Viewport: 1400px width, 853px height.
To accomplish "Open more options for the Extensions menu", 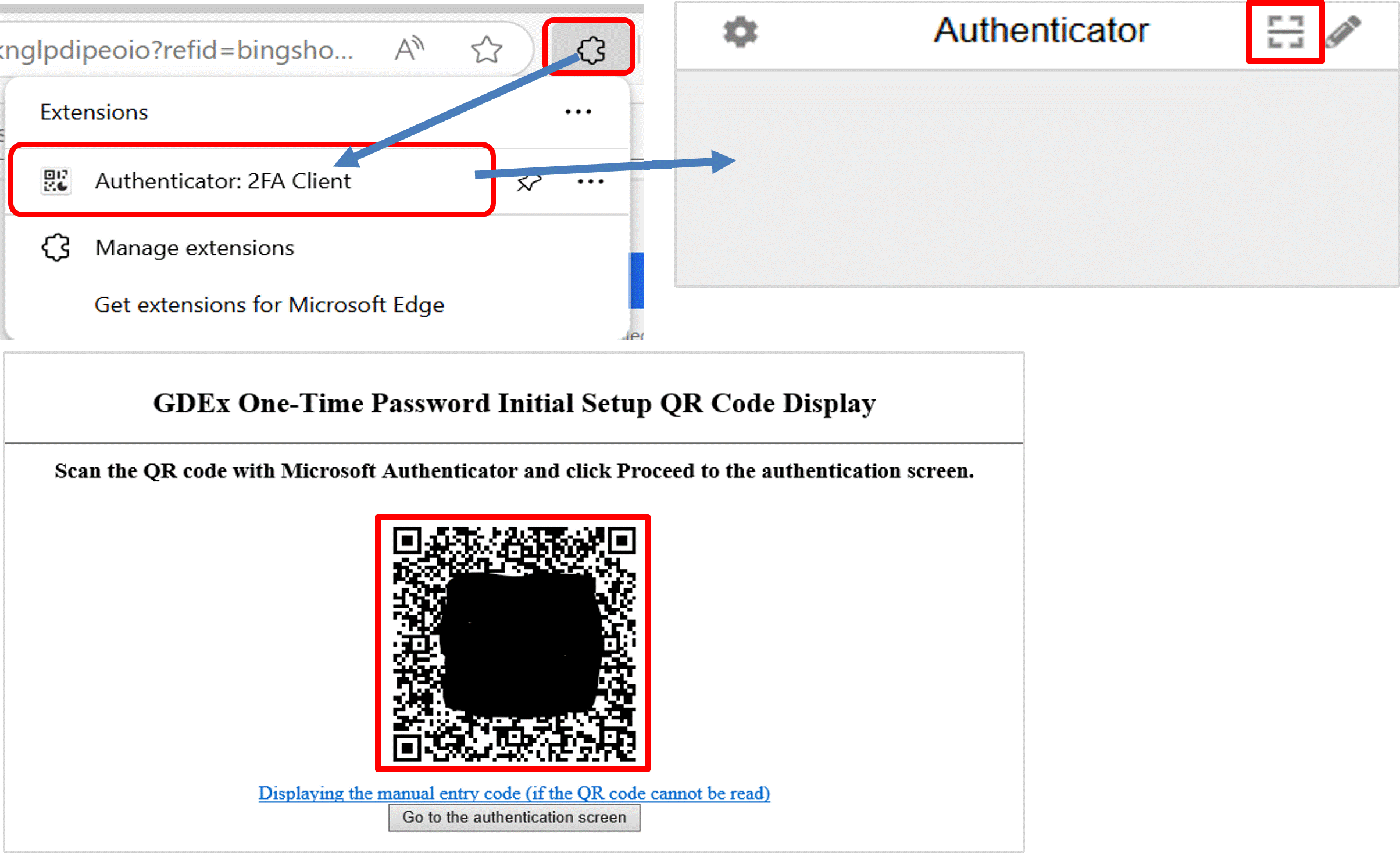I will [x=578, y=112].
